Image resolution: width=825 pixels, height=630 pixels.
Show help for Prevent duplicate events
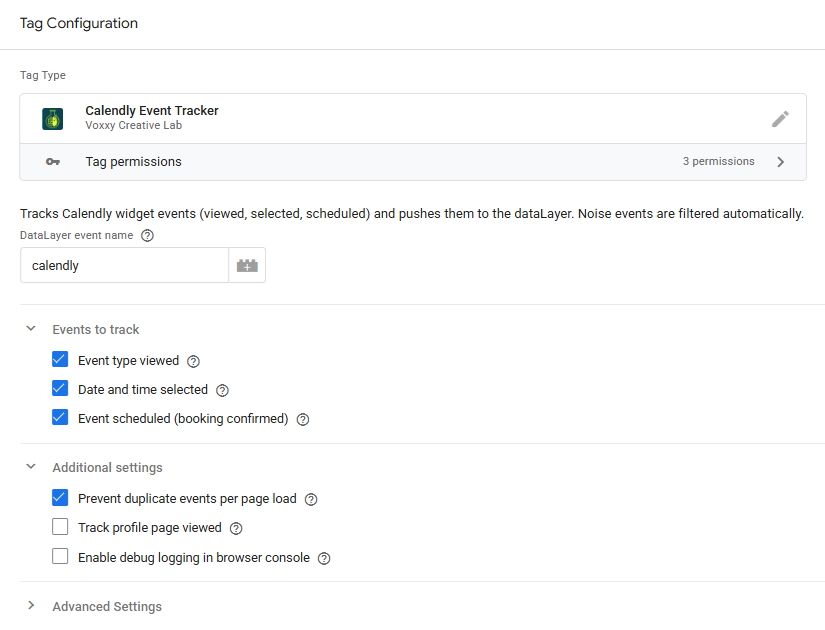[x=311, y=499]
